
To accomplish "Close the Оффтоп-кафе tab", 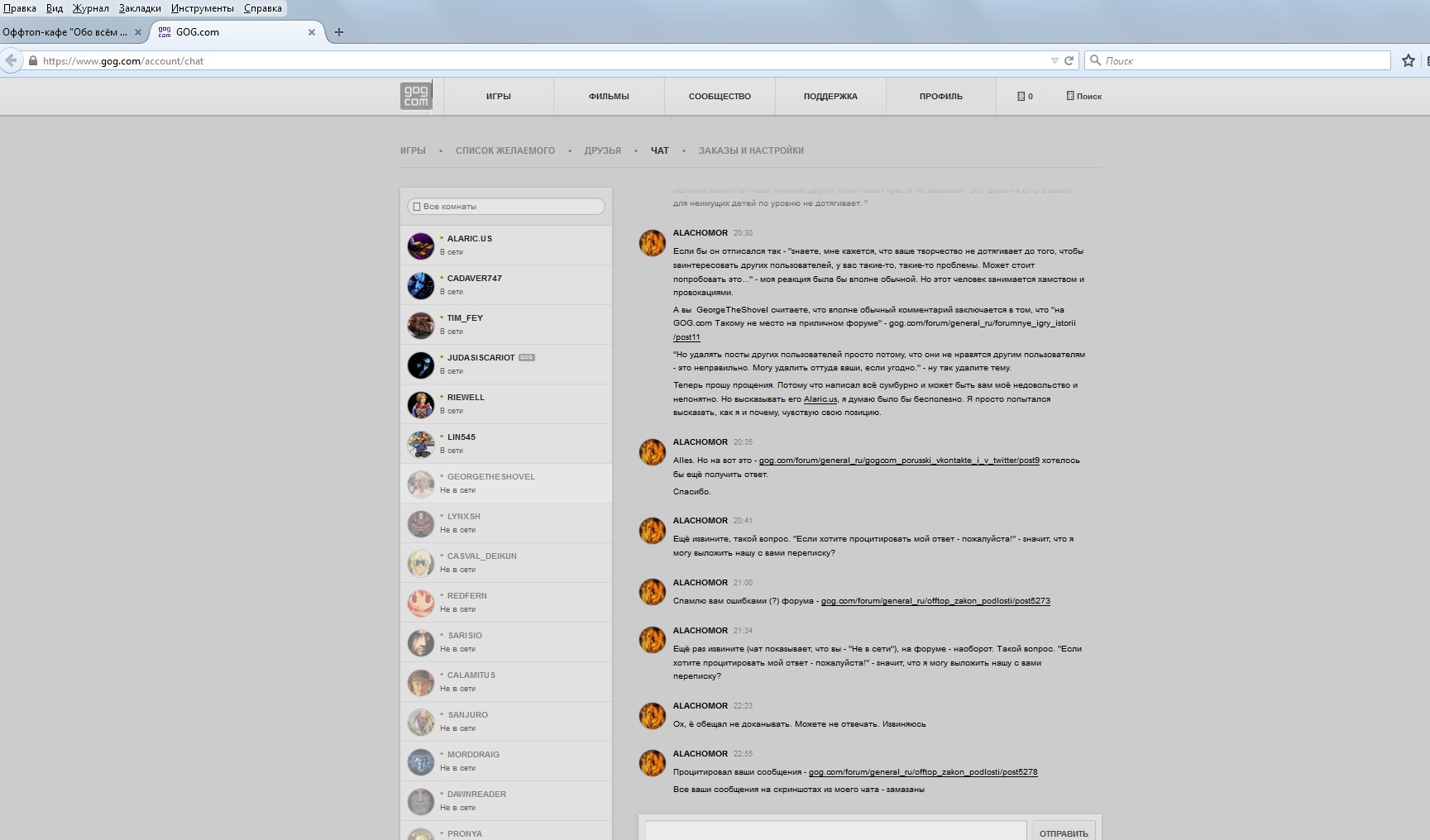I will point(138,32).
